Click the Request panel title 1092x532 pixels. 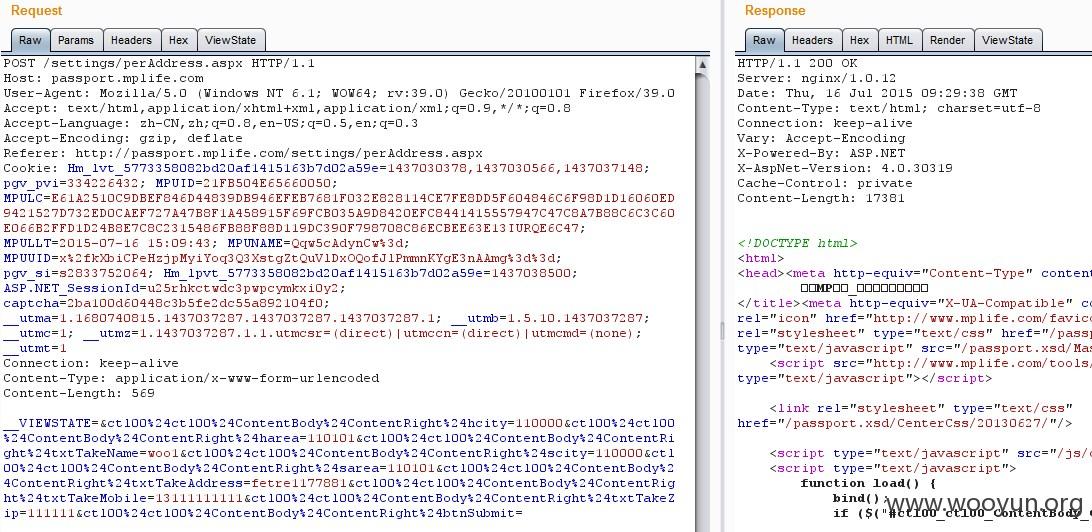coord(36,10)
